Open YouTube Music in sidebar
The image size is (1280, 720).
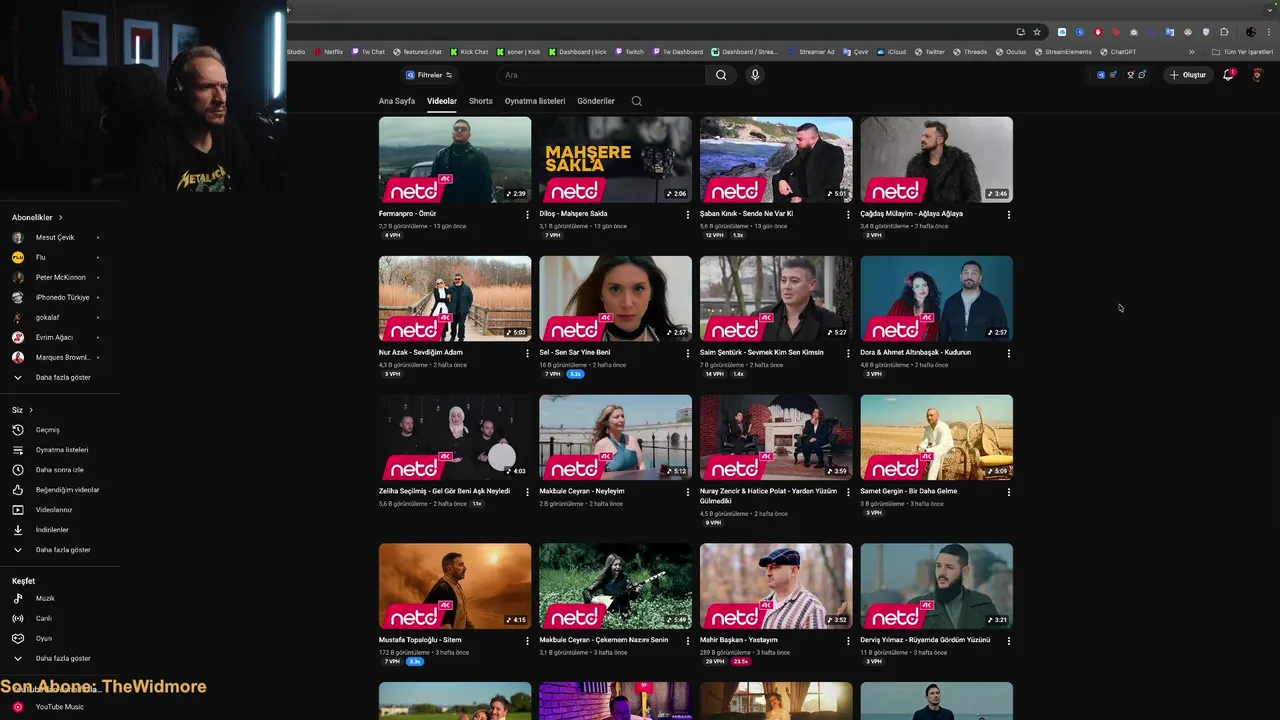(x=59, y=707)
